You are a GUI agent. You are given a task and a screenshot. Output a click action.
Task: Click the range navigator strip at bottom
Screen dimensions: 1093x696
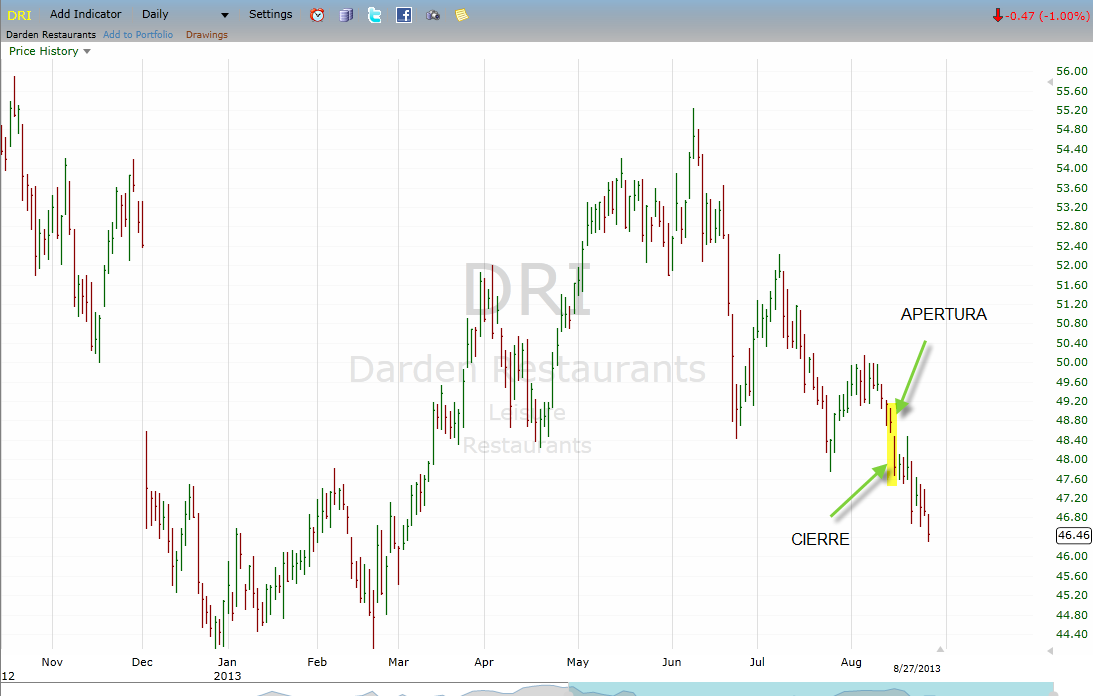coord(810,689)
